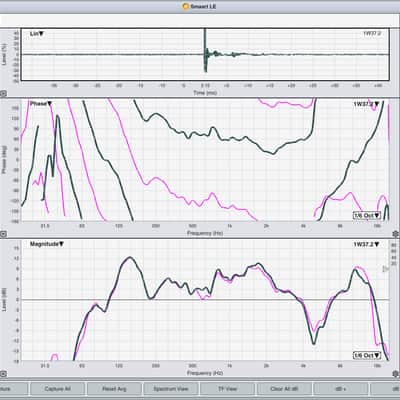Open settings gear beside the Phase frequency axis
This screenshot has width=400, height=400.
pos(396,234)
